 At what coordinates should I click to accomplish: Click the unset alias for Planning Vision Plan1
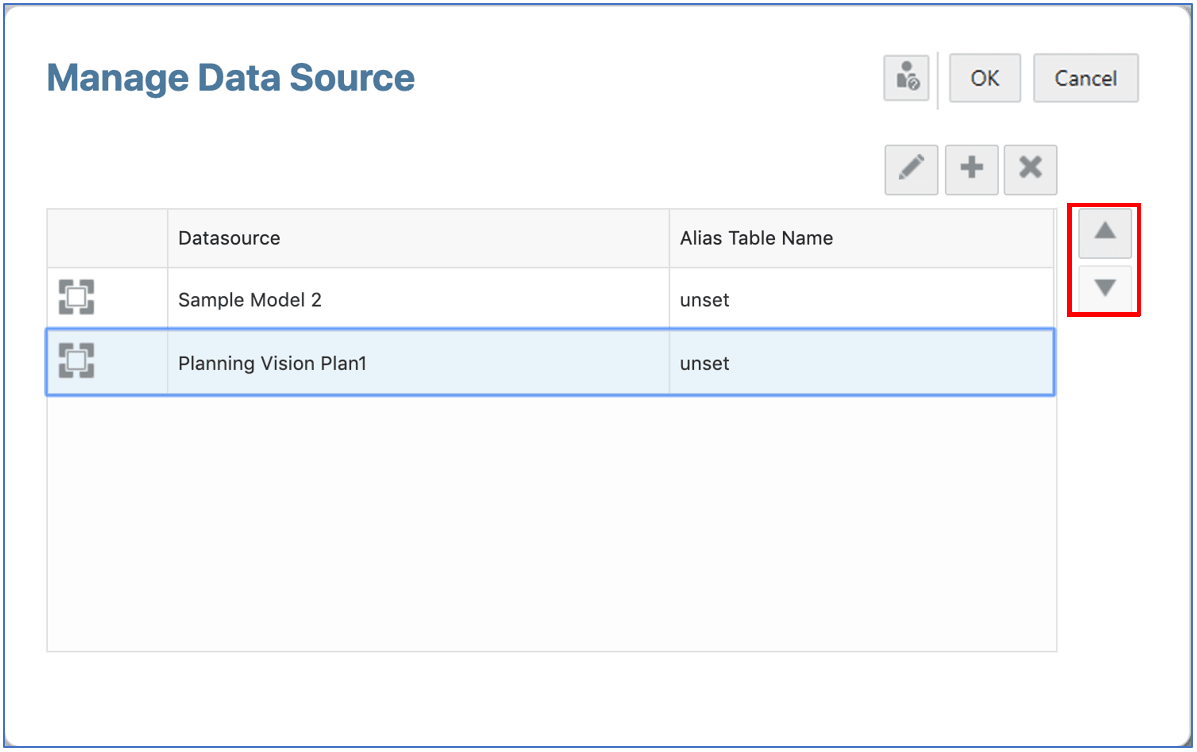pos(705,363)
